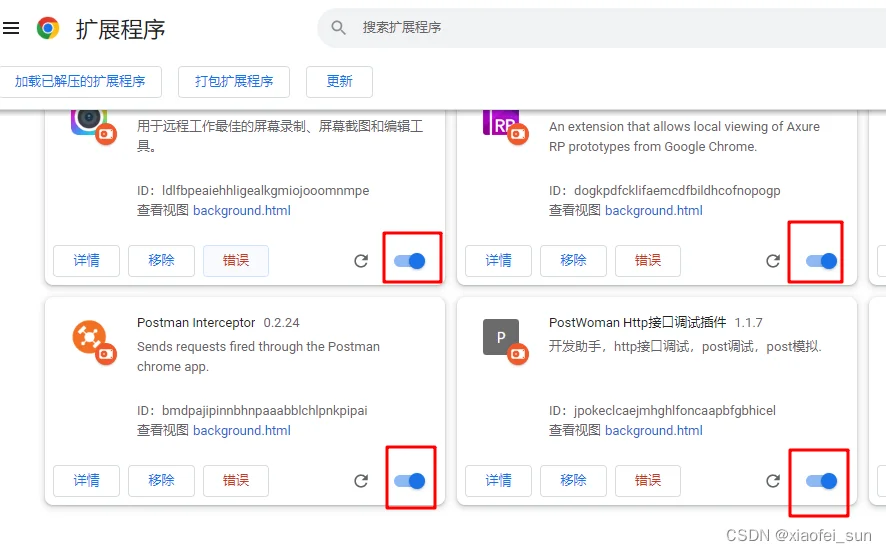
Task: Click ID text bmdpajipinnbhnpaaabblchlpnkpipai
Action: [x=264, y=411]
